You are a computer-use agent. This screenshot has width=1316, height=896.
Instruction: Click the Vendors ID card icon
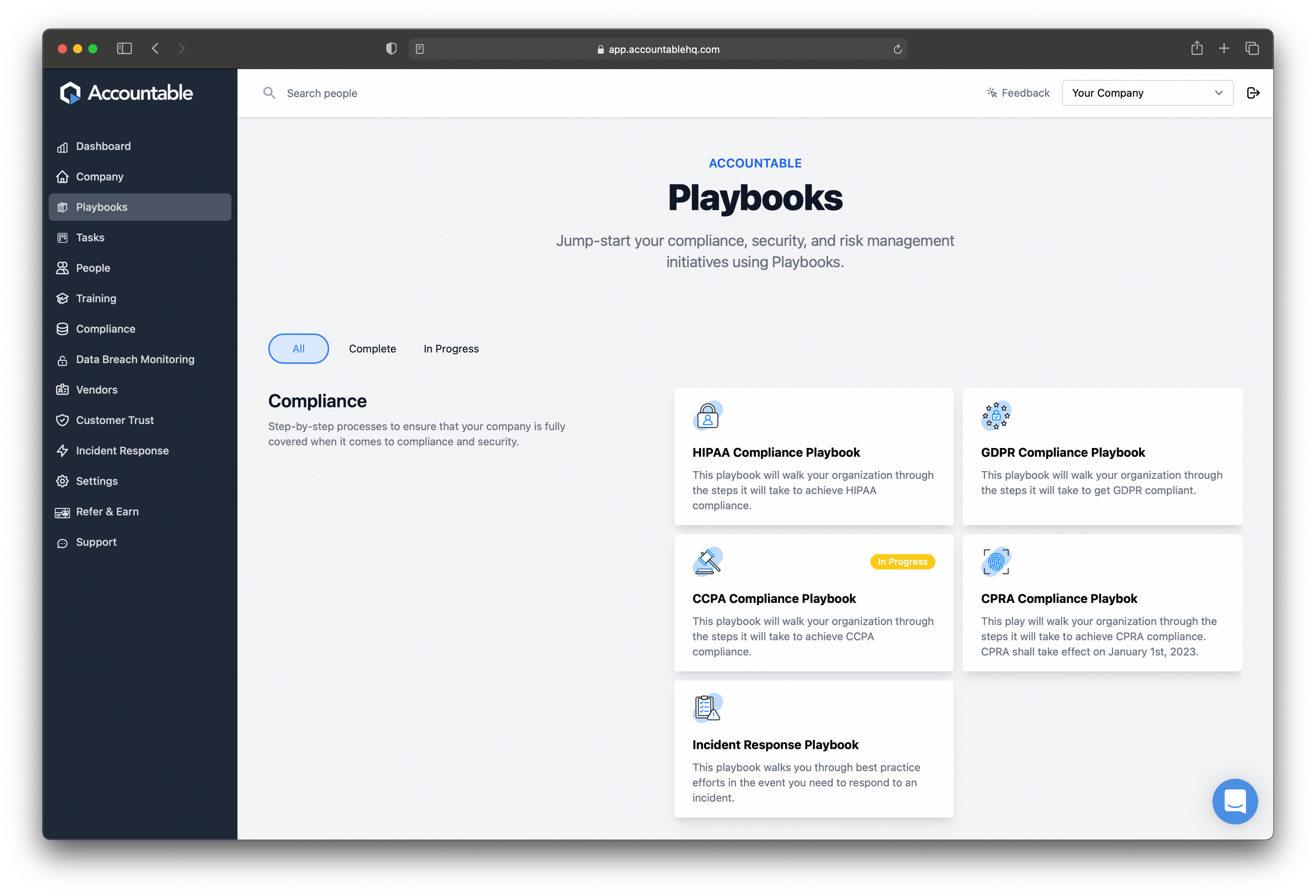pos(62,390)
